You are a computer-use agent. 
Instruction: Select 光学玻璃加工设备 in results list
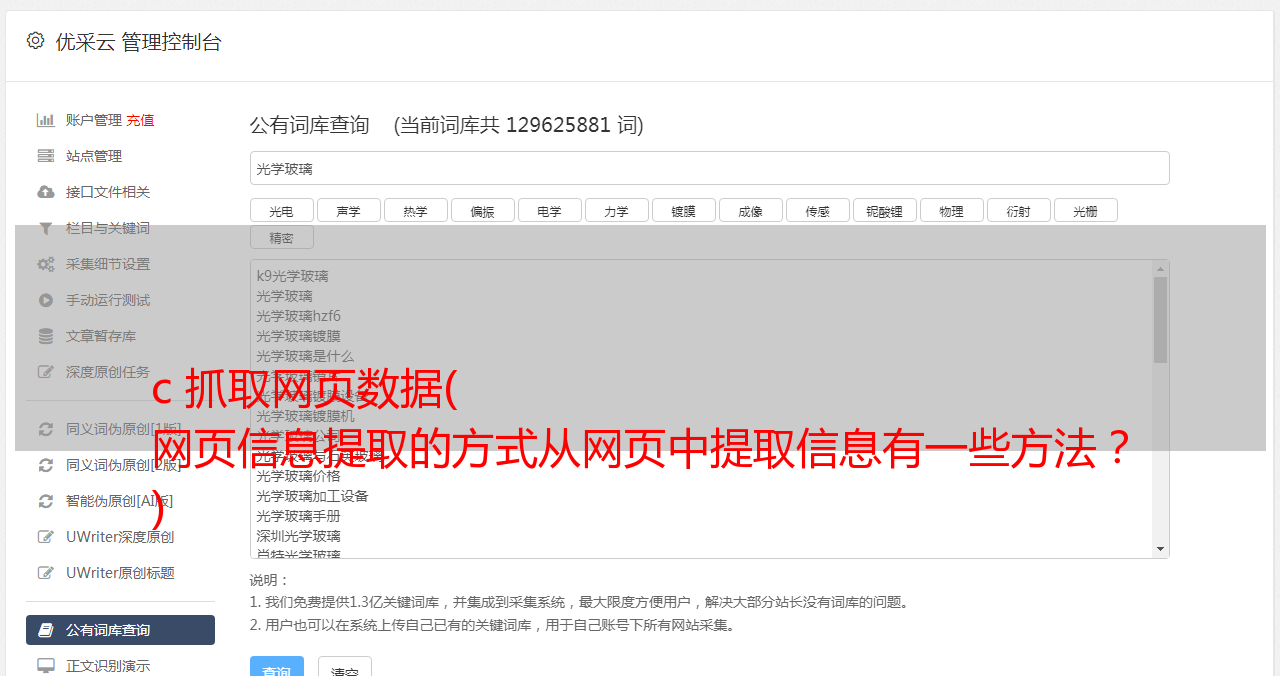312,496
